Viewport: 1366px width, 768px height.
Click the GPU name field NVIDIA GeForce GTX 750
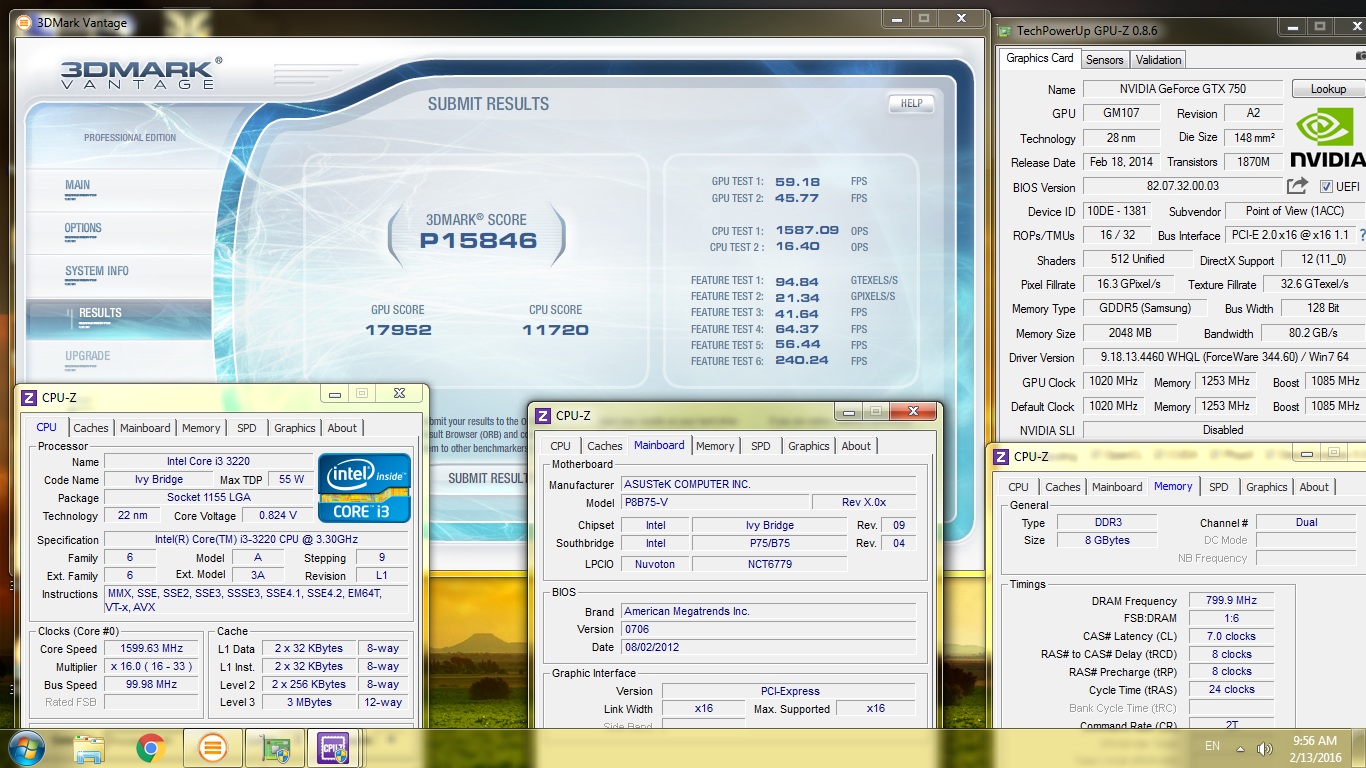pos(1183,89)
